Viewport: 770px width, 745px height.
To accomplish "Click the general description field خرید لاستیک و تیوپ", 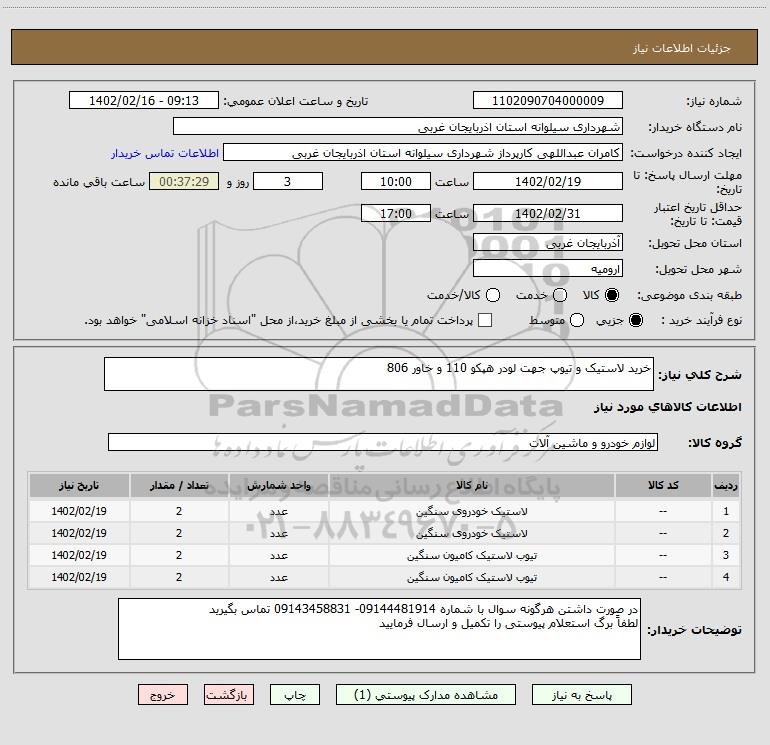I will (379, 374).
